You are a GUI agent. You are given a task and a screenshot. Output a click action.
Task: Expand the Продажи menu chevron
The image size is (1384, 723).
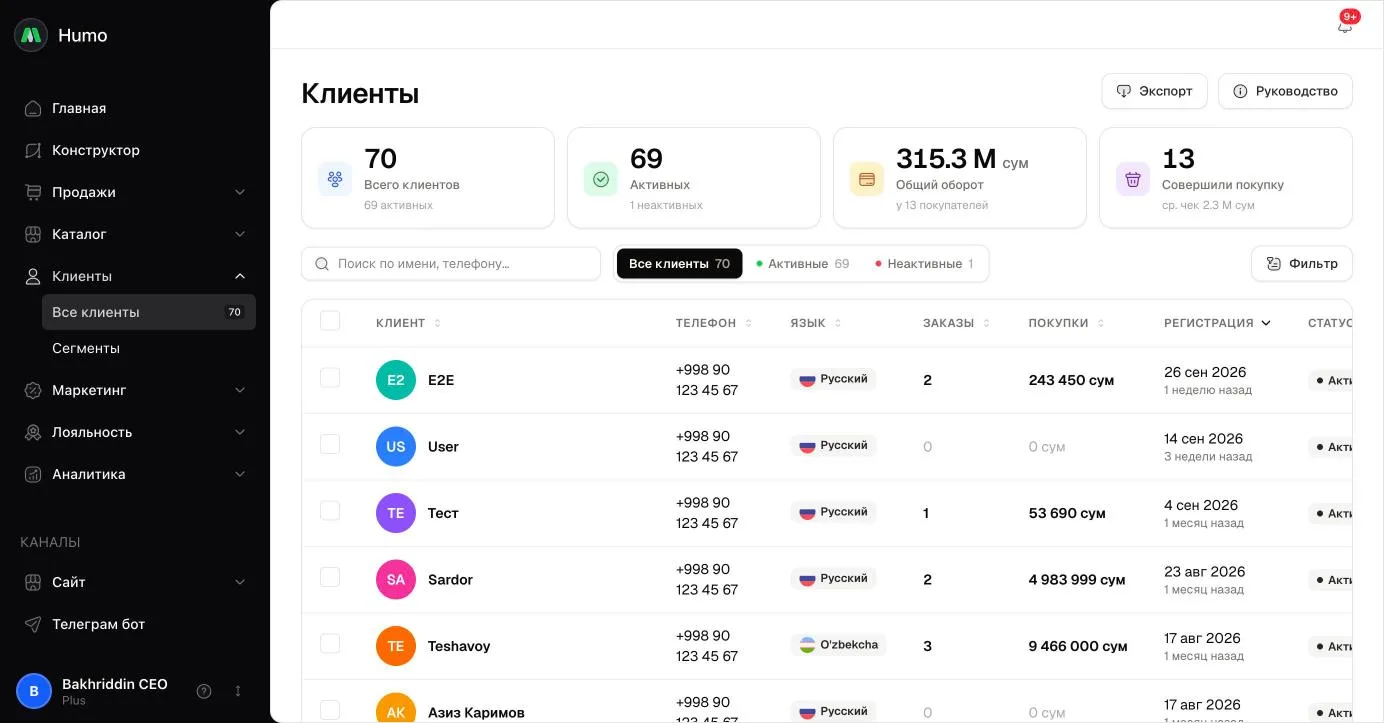(240, 192)
